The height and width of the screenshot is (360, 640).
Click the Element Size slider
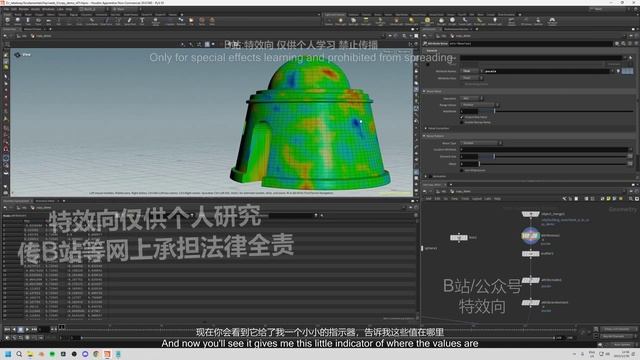(553, 156)
